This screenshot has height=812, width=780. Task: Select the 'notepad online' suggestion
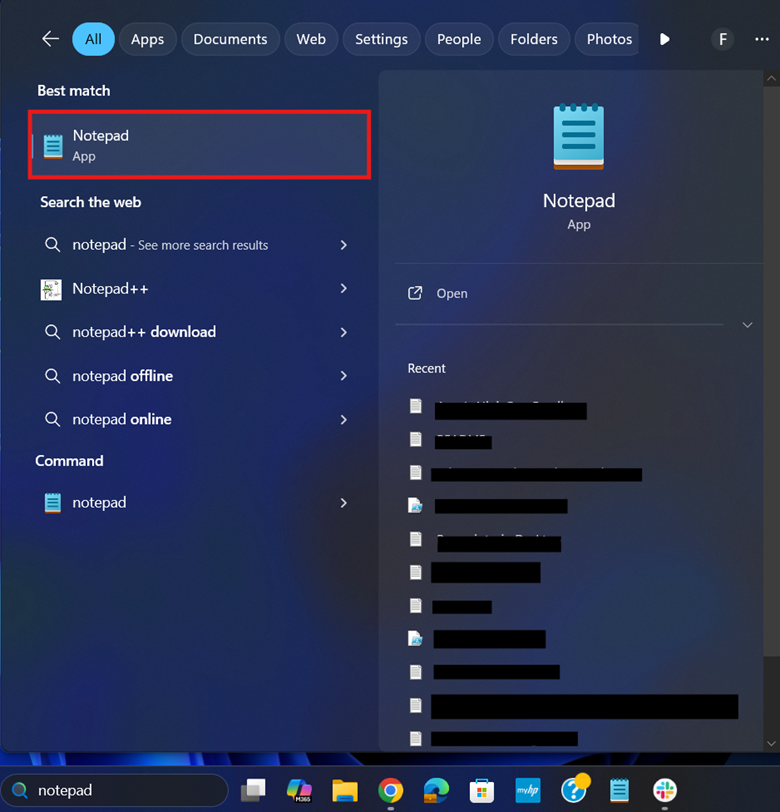[x=122, y=419]
